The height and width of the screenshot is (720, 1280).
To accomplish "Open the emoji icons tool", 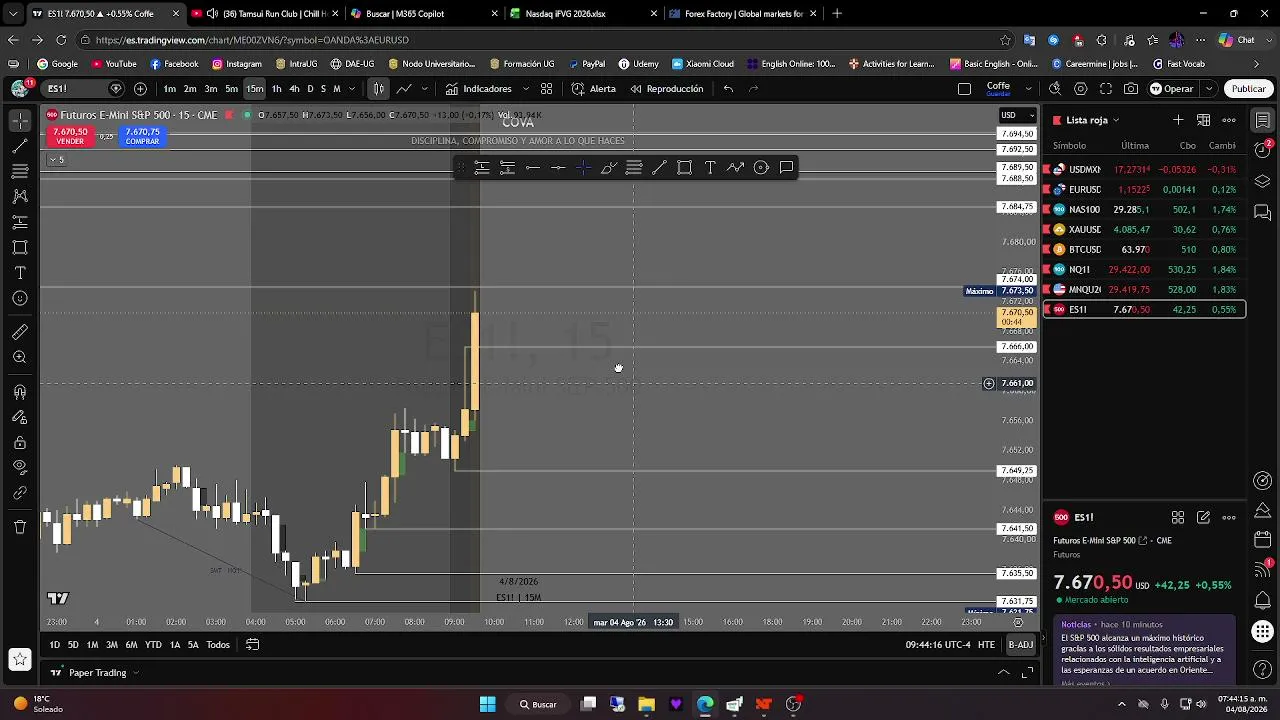I will coord(20,298).
